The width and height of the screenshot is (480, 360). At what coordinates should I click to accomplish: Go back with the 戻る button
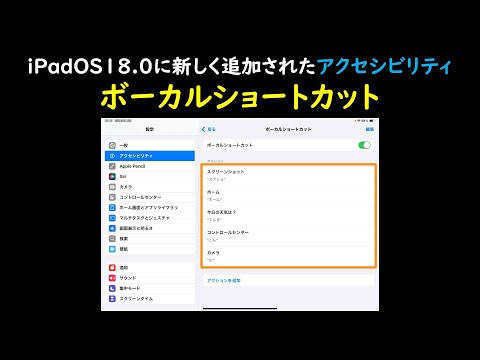[x=209, y=129]
